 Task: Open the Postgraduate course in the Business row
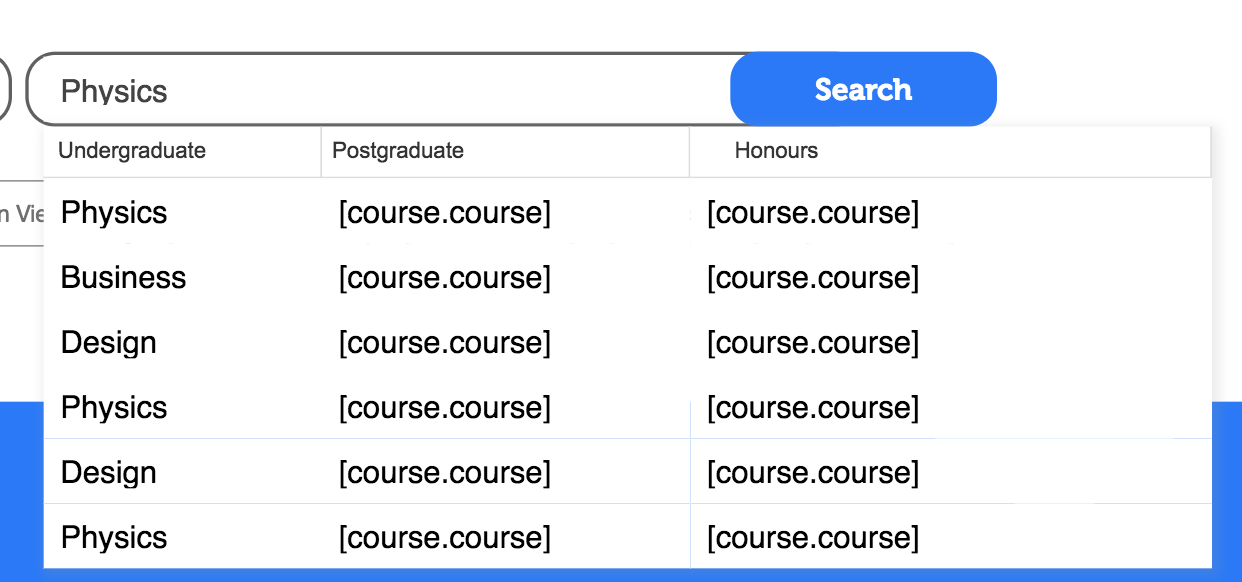click(x=445, y=278)
